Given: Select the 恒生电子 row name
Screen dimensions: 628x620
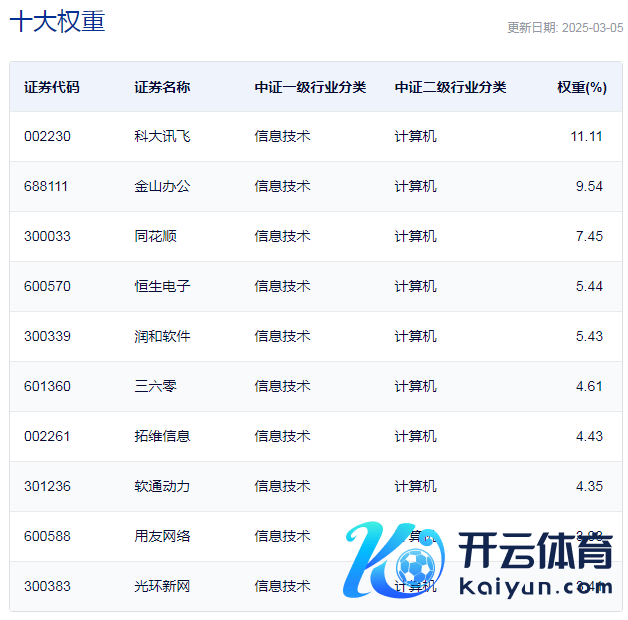Looking at the screenshot, I should coord(162,286).
